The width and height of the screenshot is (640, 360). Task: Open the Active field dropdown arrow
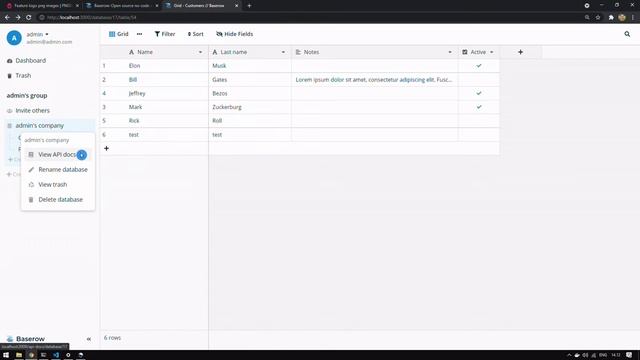point(491,52)
